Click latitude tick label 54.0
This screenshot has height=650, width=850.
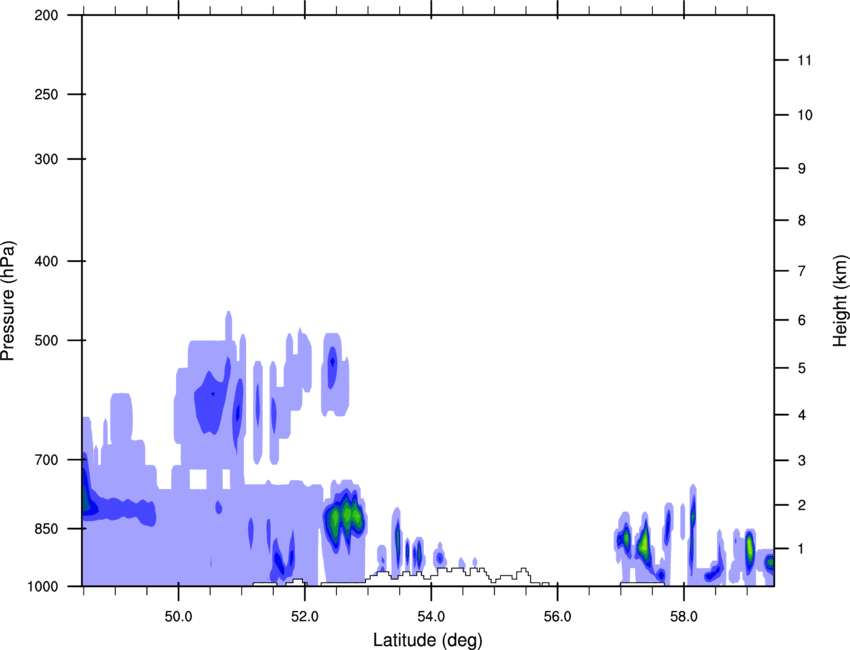(431, 617)
